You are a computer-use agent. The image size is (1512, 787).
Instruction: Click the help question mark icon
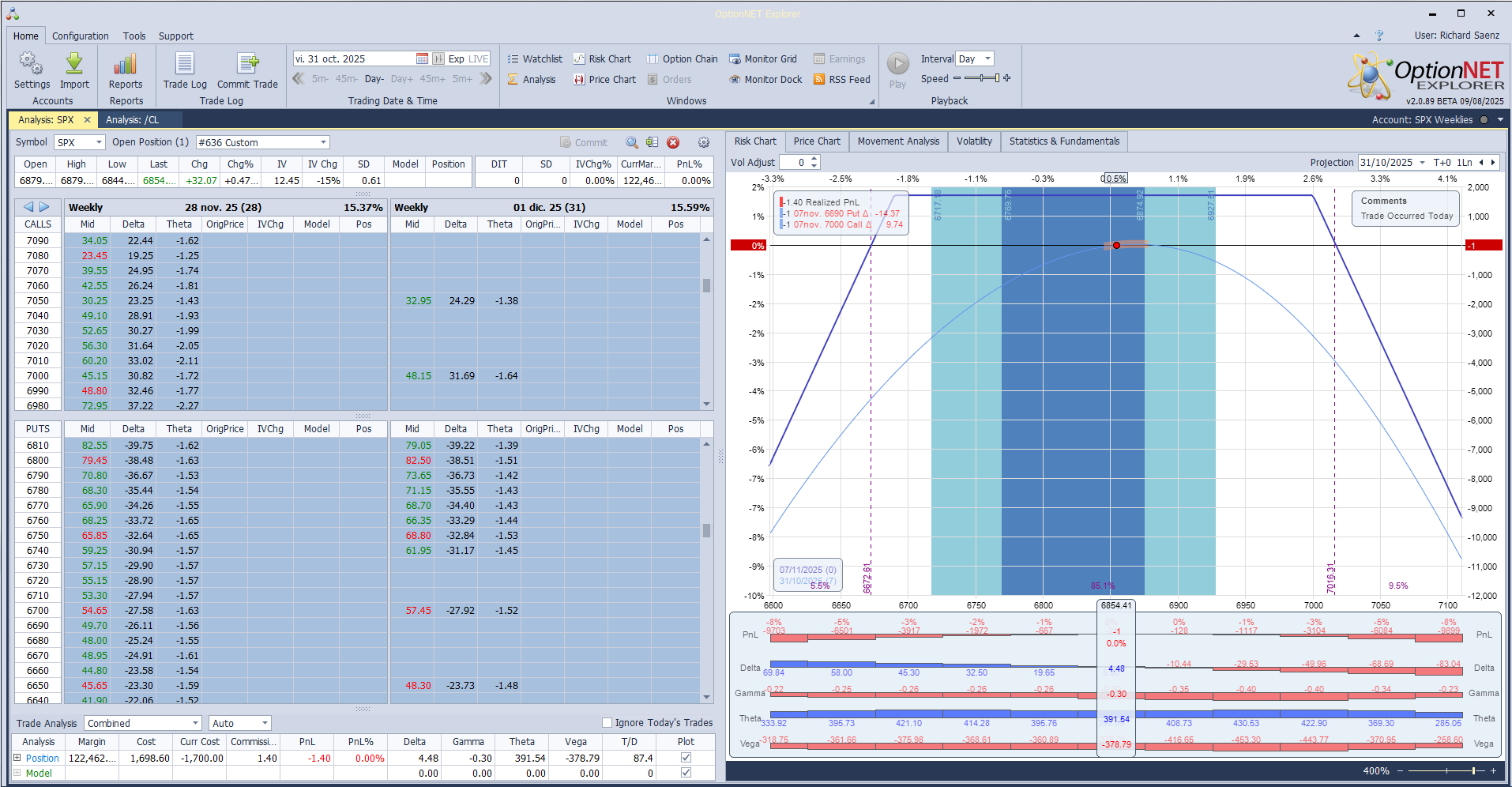pyautogui.click(x=1379, y=36)
